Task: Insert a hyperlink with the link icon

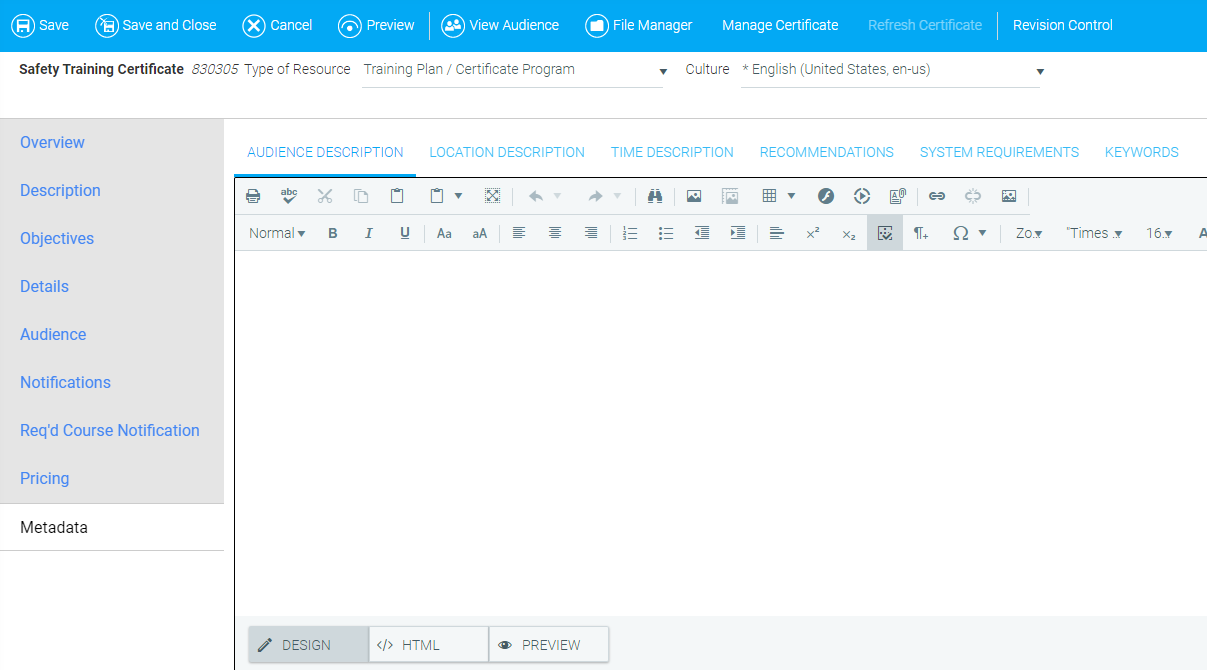Action: pyautogui.click(x=937, y=196)
